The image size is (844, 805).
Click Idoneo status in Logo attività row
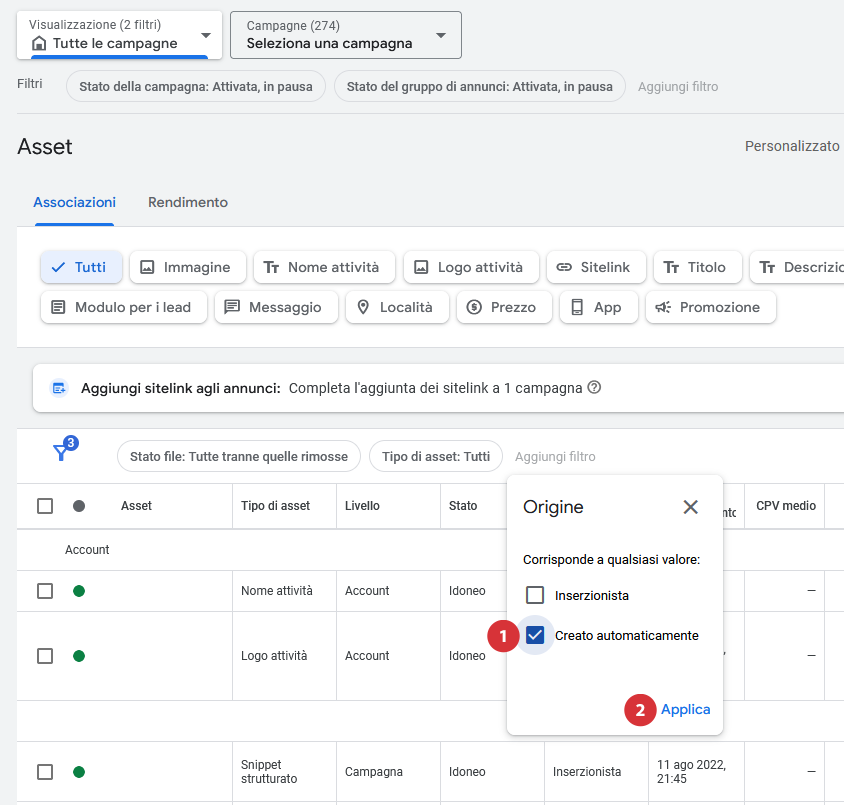pos(467,655)
